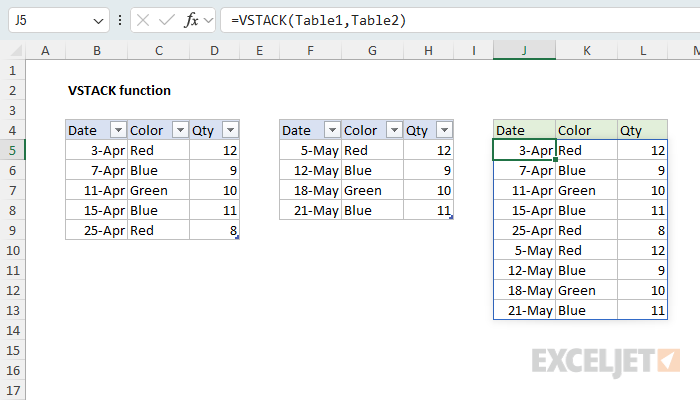Open the Color filter dropdown in column G
Viewport: 700px width, 400px height.
(394, 130)
